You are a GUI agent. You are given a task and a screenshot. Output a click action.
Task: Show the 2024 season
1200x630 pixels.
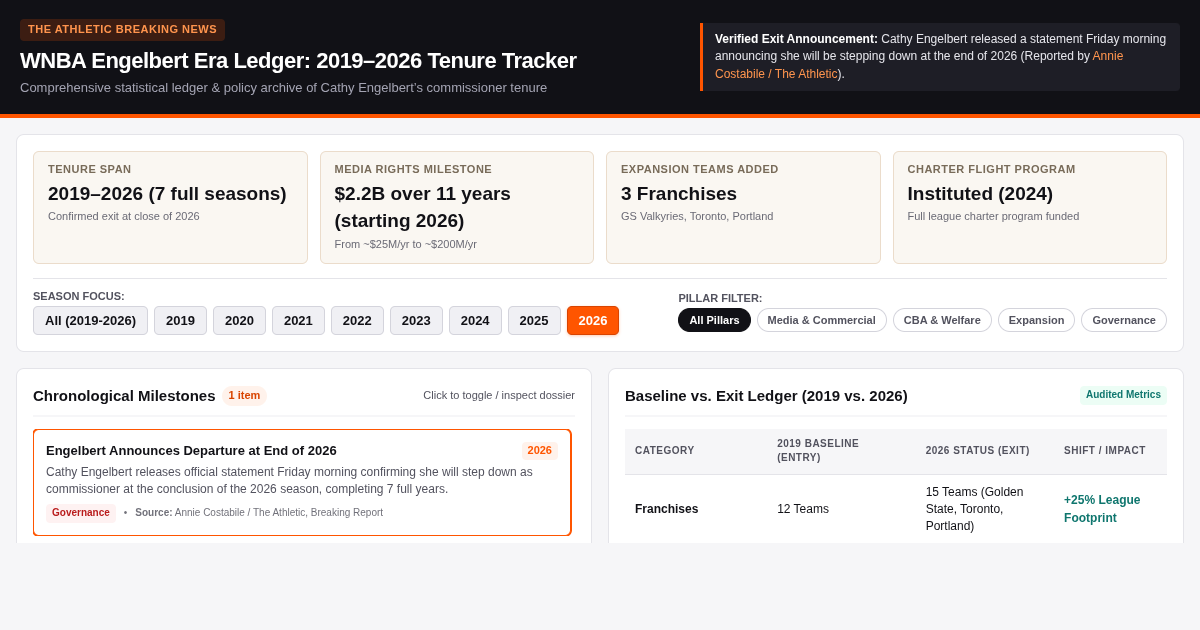475,320
